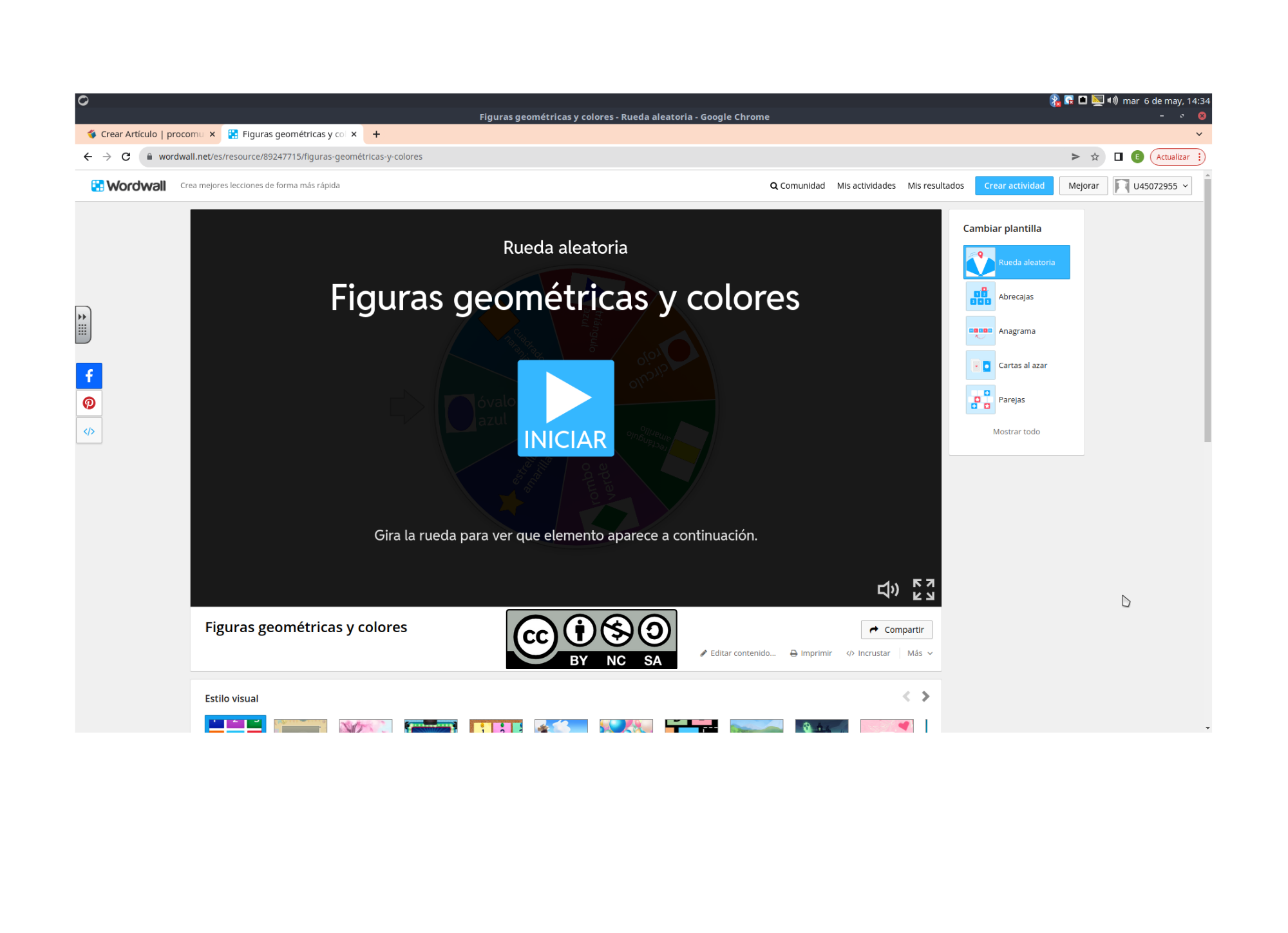Enter fullscreen mode for the activity
1288x933 pixels.
pos(923,589)
